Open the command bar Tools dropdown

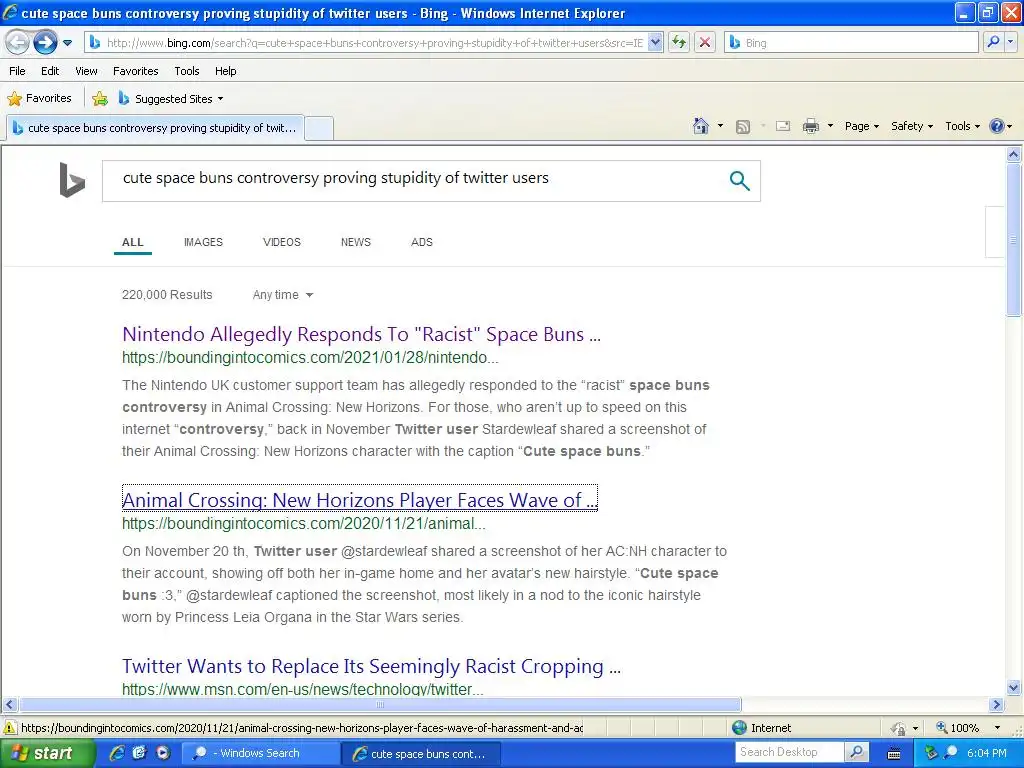click(962, 126)
